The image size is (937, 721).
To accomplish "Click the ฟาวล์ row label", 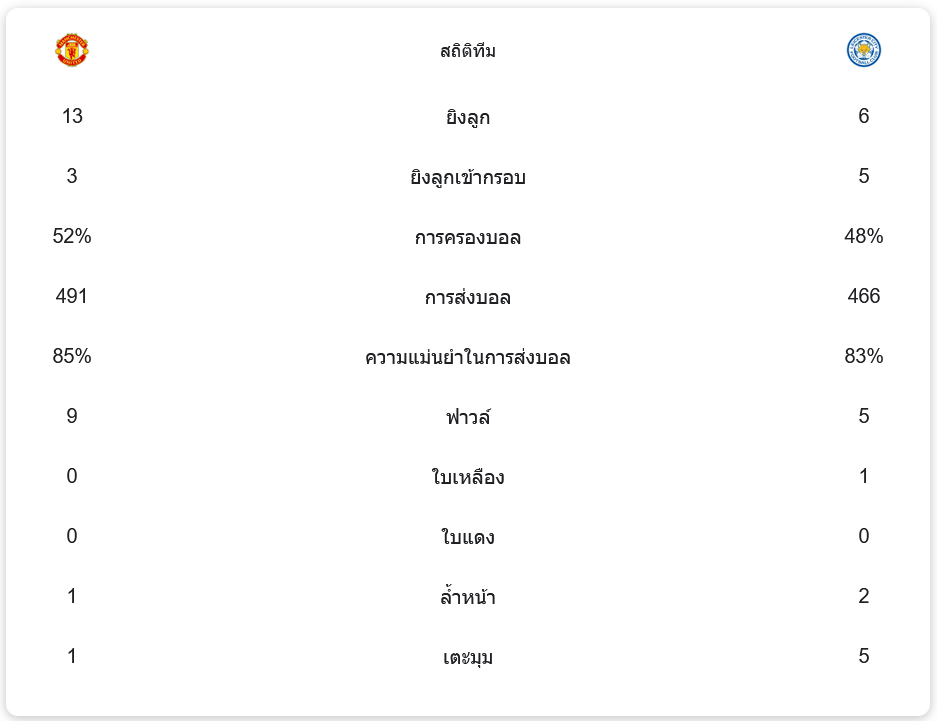I will point(468,418).
